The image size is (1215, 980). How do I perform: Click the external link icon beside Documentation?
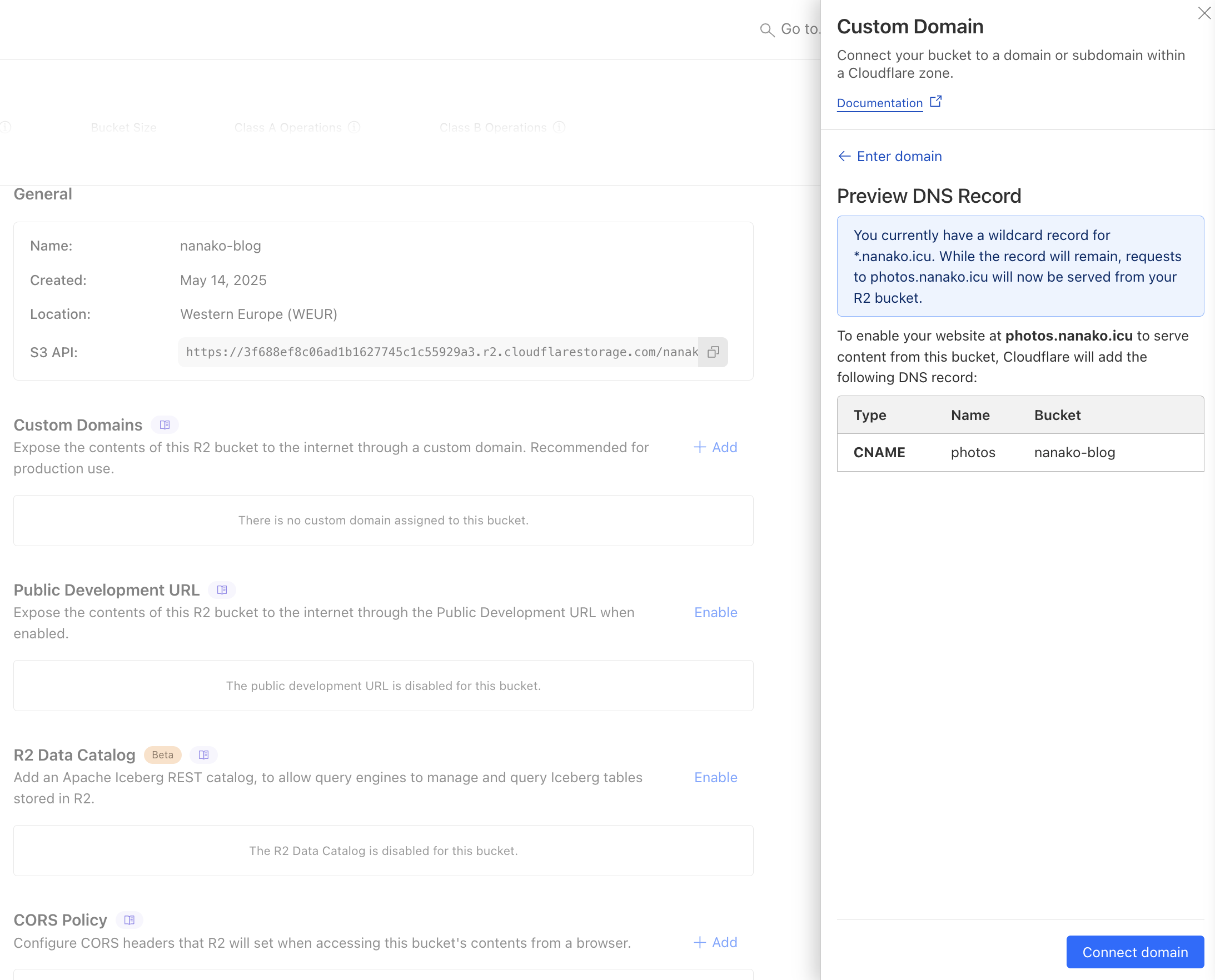coord(935,102)
